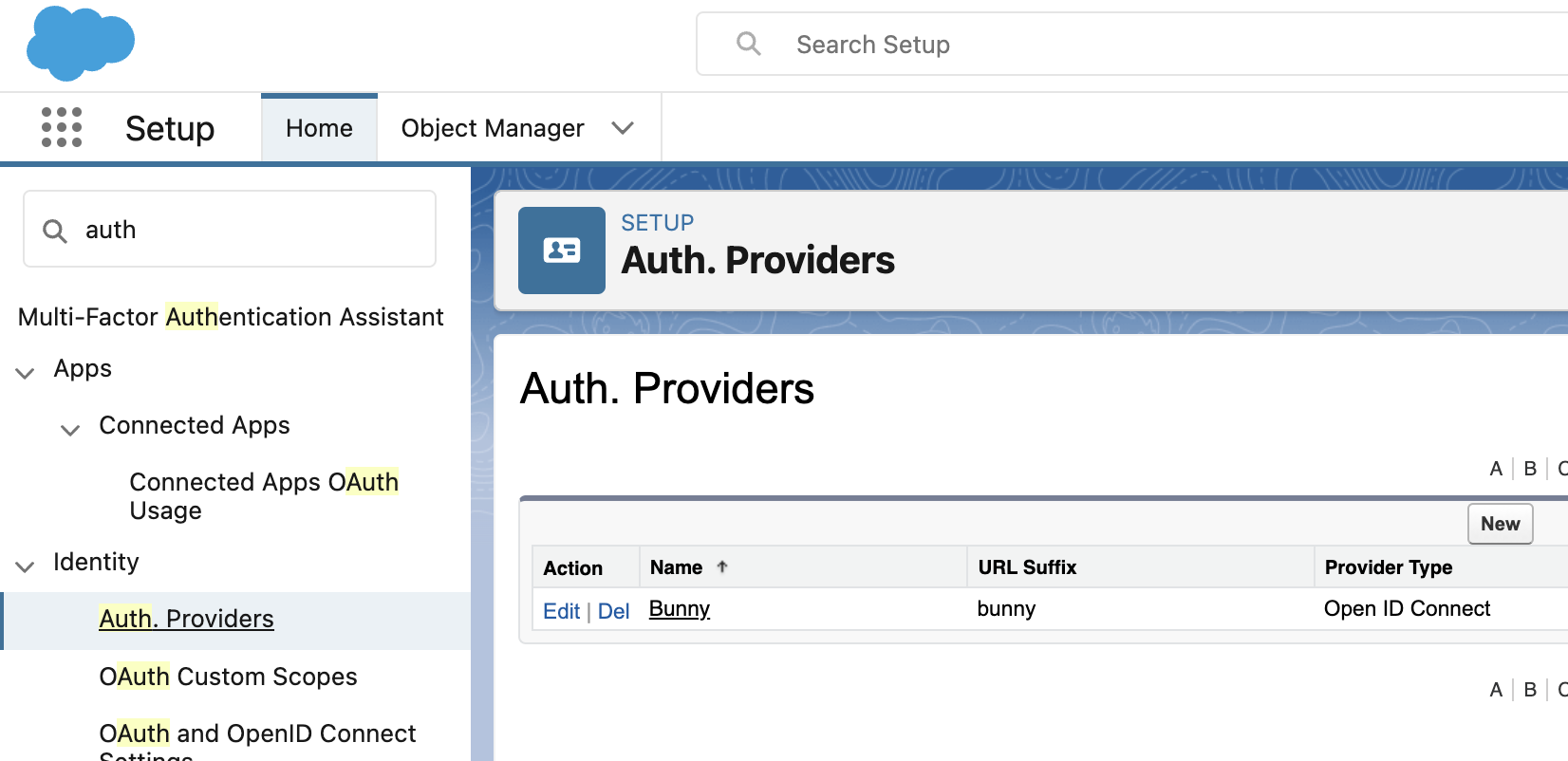Filter list by letter B above table
This screenshot has height=761, width=1568.
1530,469
